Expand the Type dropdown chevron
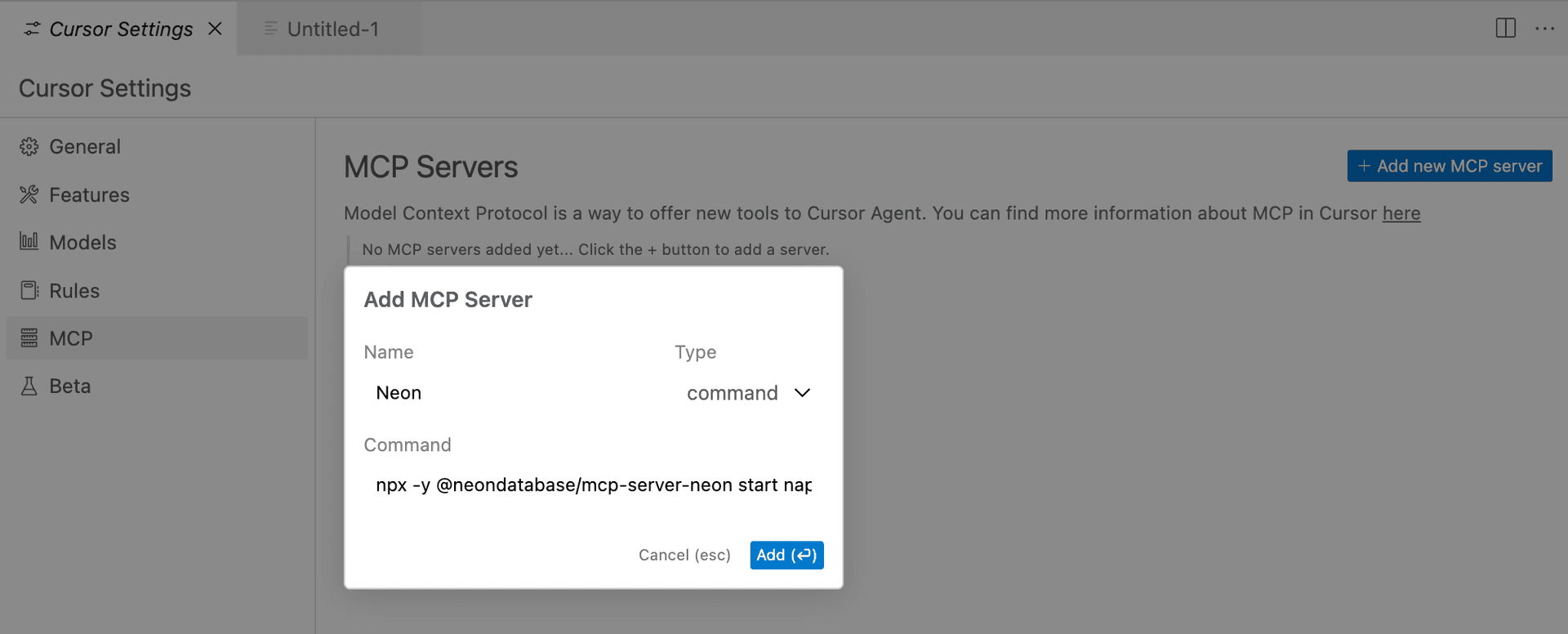The width and height of the screenshot is (1568, 634). pos(802,393)
